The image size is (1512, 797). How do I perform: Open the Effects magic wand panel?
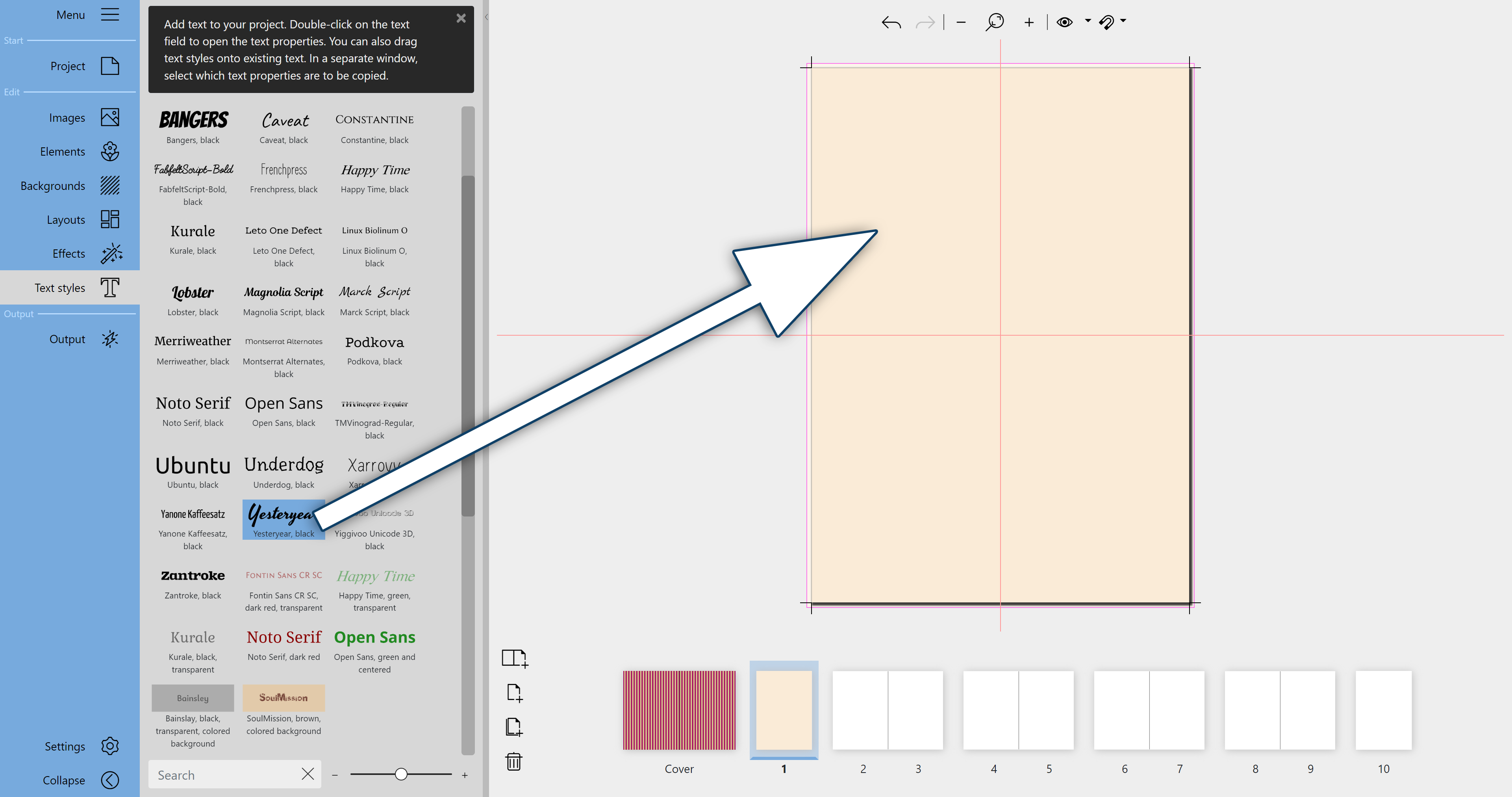tap(110, 254)
